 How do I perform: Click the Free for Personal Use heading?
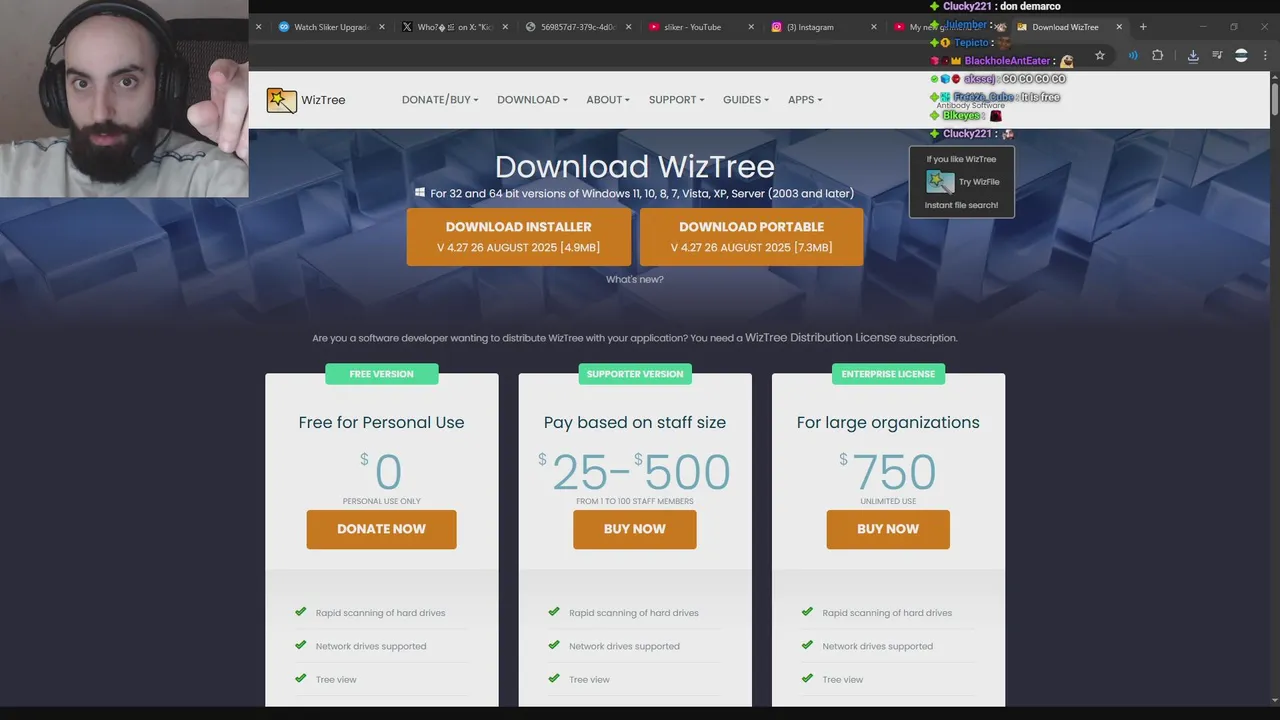(x=381, y=422)
